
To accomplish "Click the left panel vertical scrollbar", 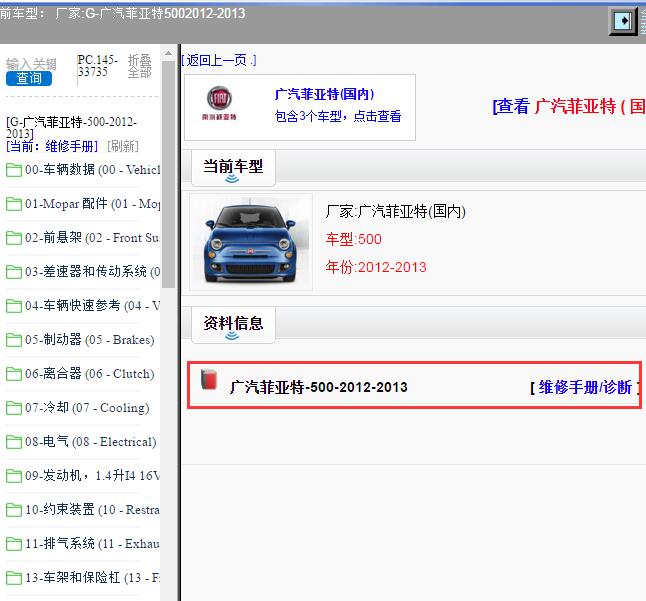I will (x=169, y=175).
